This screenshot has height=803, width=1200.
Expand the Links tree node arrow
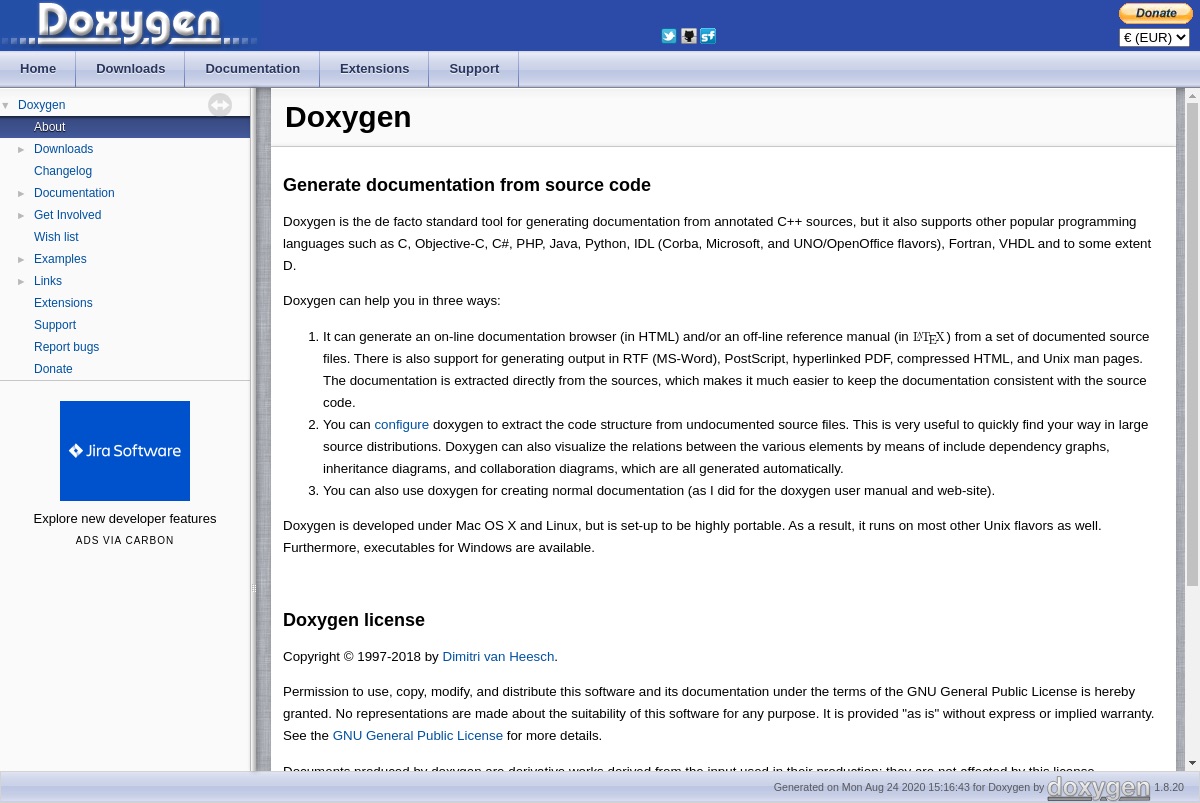click(x=22, y=281)
